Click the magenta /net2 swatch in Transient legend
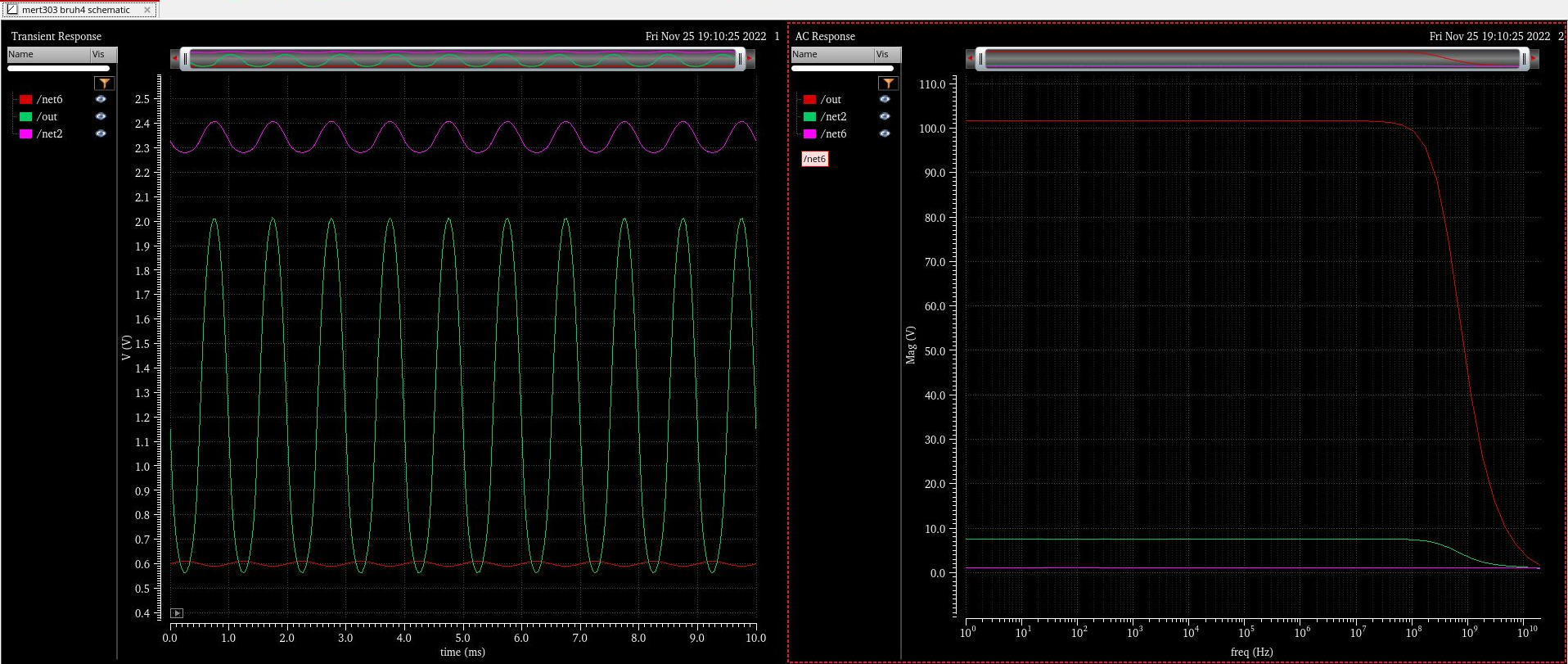 25,133
